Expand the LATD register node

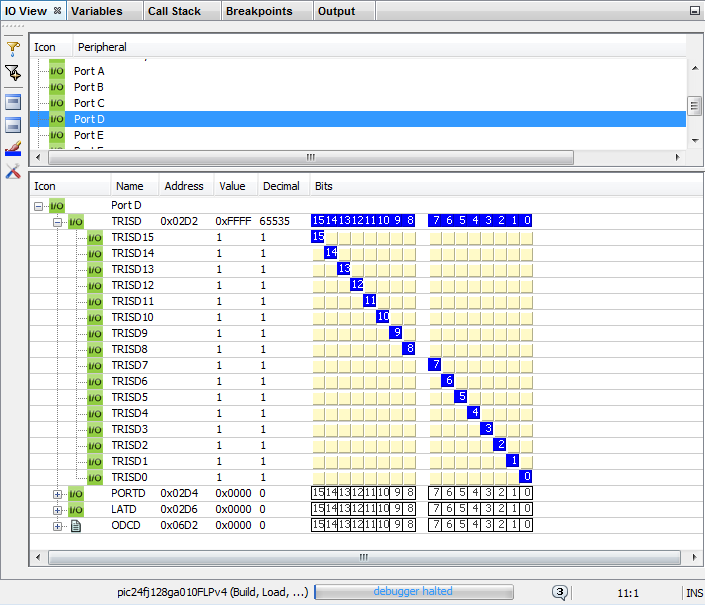point(58,509)
